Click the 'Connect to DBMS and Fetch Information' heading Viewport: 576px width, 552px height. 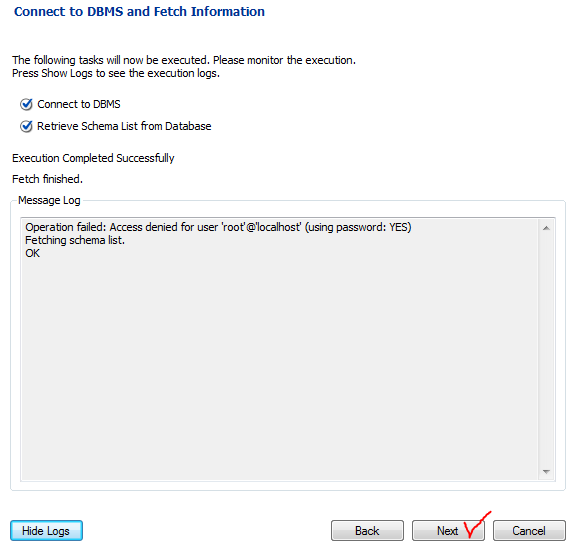(139, 11)
